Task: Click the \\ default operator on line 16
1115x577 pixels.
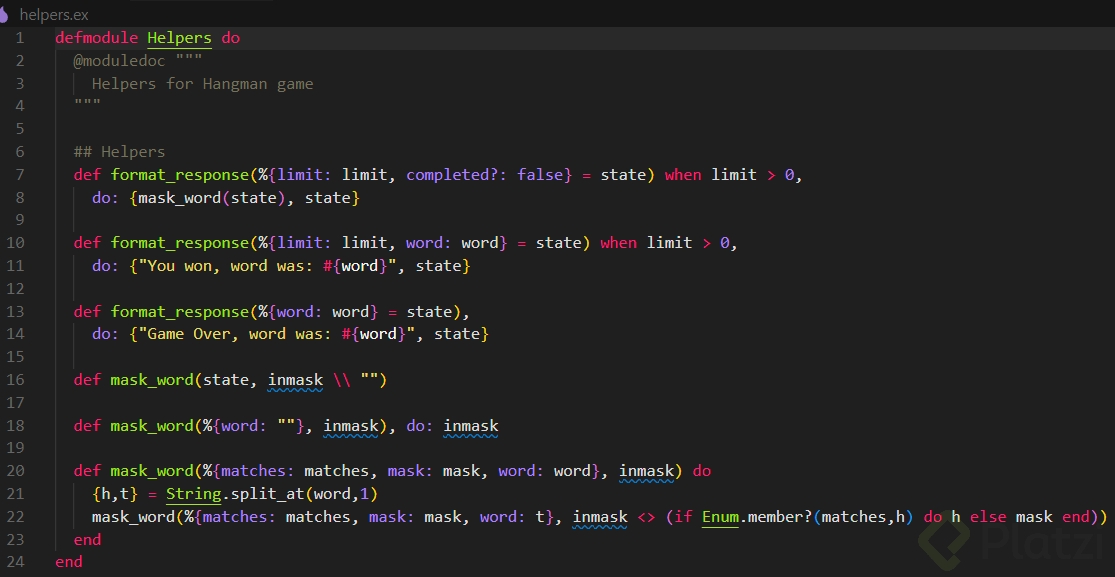Action: (x=341, y=380)
